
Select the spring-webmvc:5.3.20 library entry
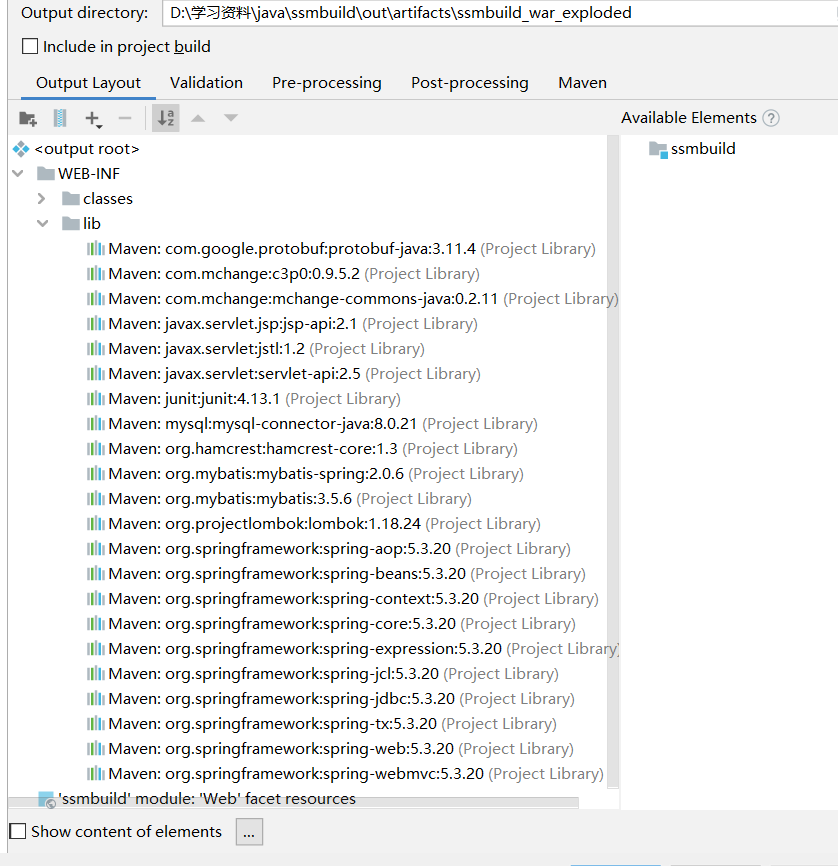pos(345,773)
